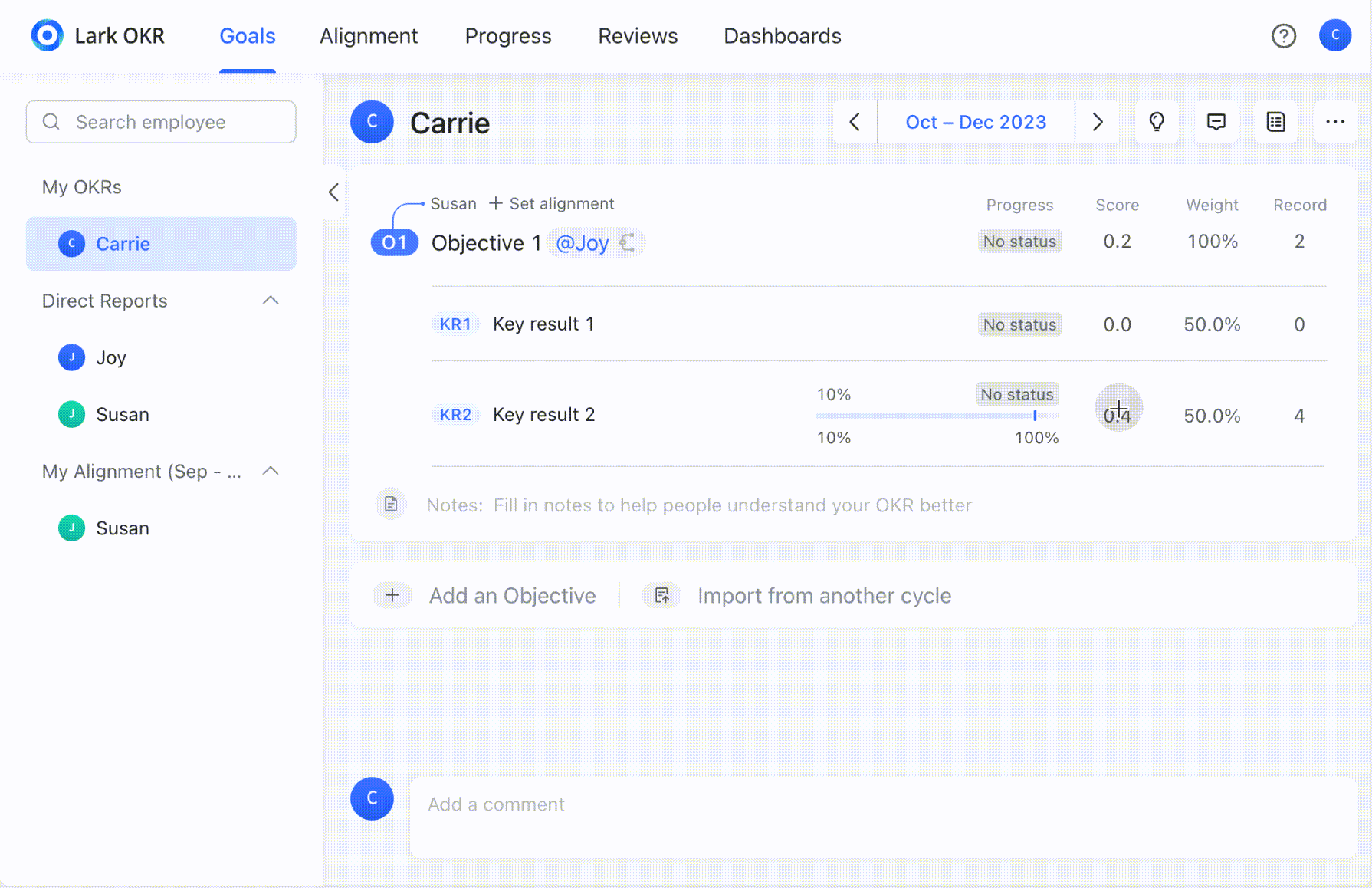This screenshot has height=888, width=1372.
Task: Click the Objective 1 title
Action: 486,243
